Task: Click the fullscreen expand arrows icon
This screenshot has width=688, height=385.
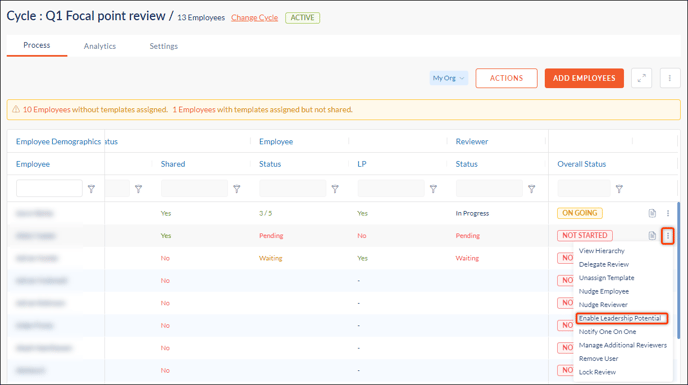Action: point(641,78)
